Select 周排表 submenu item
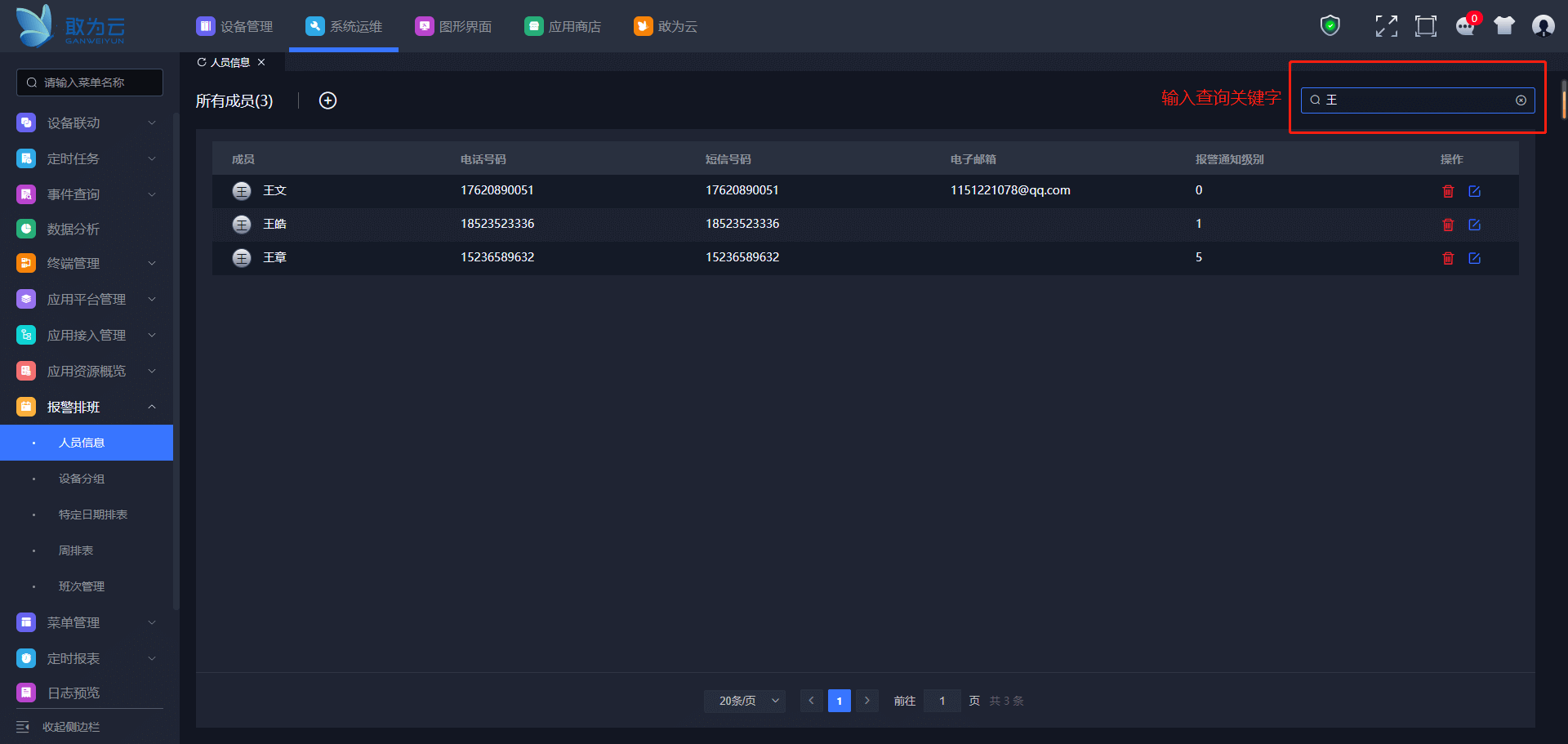This screenshot has height=744, width=1568. click(x=87, y=550)
